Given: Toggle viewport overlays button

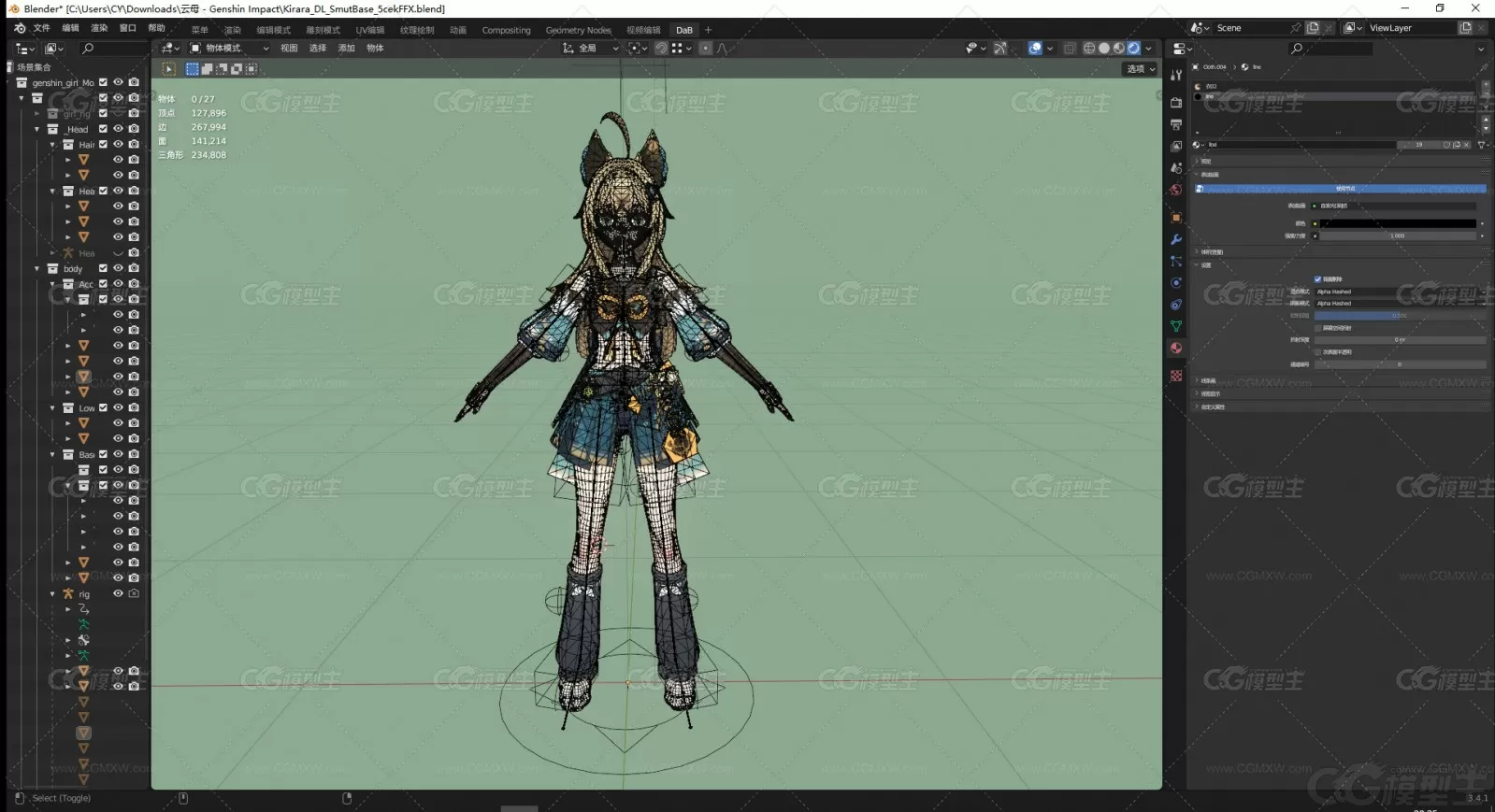Looking at the screenshot, I should 1035,48.
